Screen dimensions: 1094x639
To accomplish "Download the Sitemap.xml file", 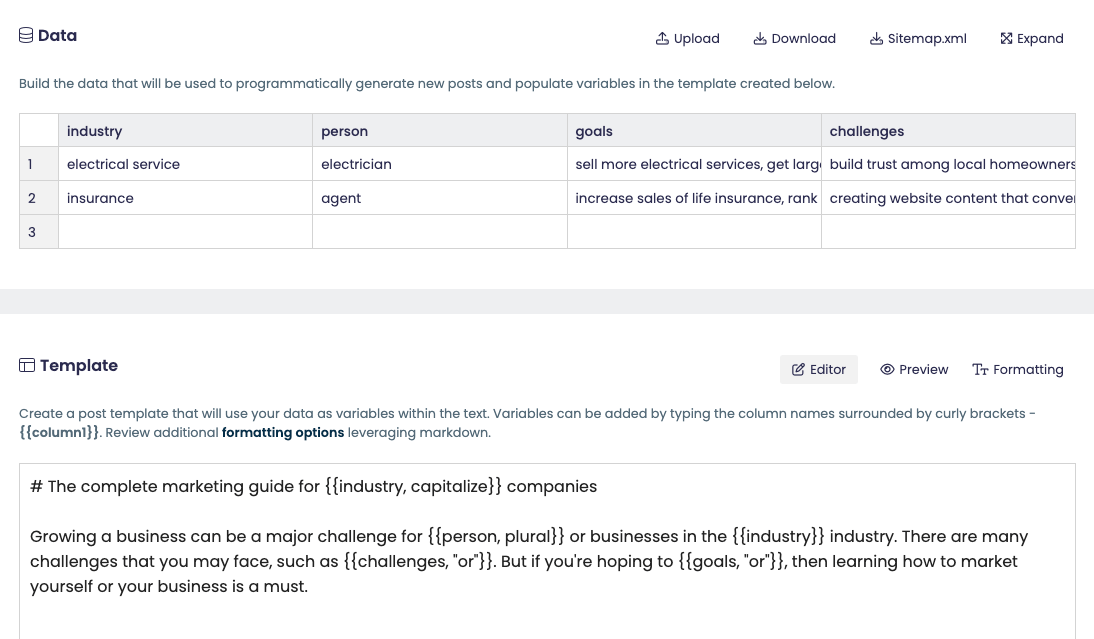I will point(917,38).
